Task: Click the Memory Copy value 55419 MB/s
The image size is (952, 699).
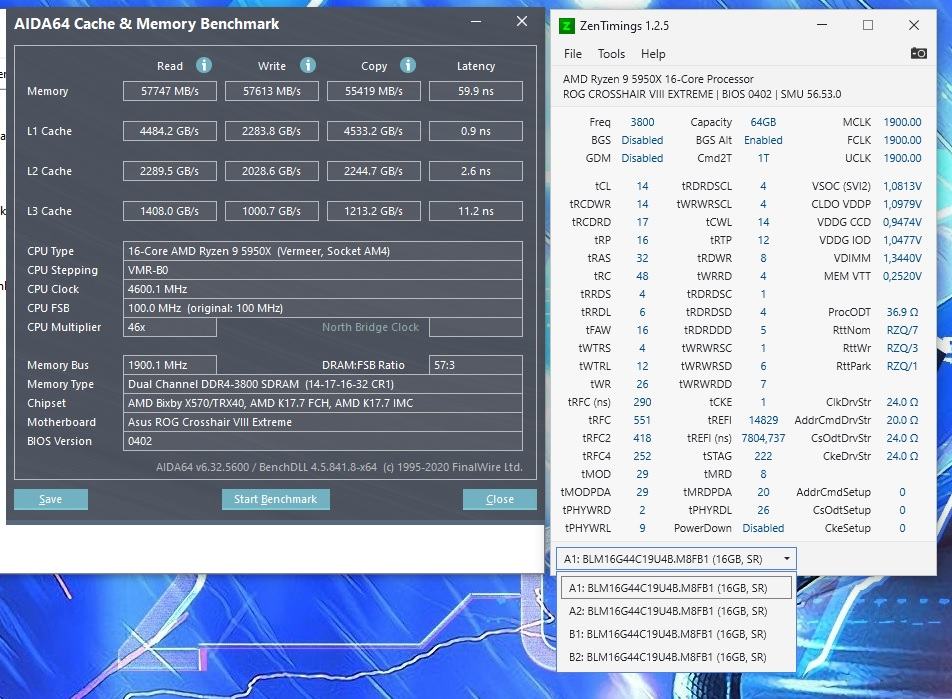Action: pyautogui.click(x=374, y=91)
